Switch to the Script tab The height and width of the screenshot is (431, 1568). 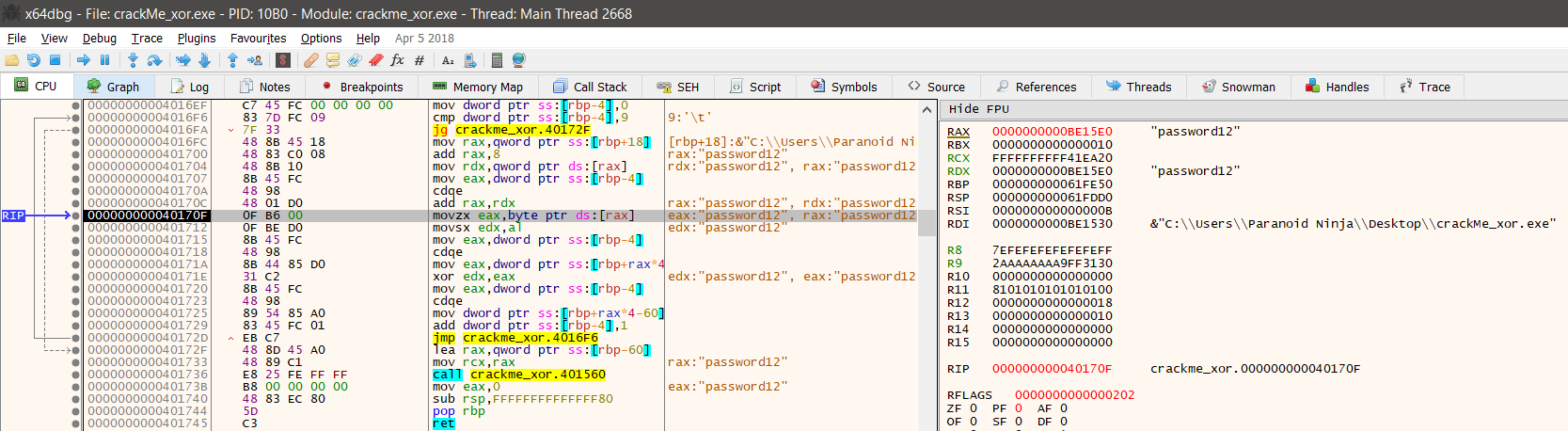point(755,87)
